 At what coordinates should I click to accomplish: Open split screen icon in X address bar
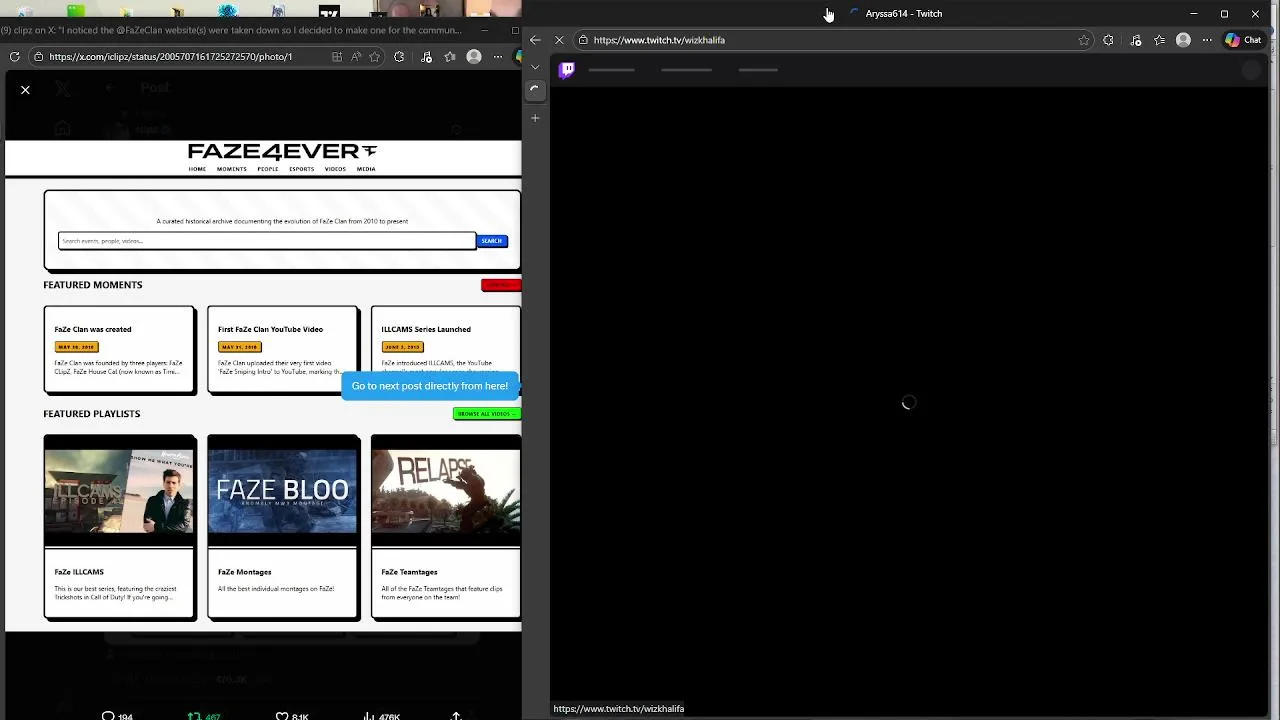337,57
